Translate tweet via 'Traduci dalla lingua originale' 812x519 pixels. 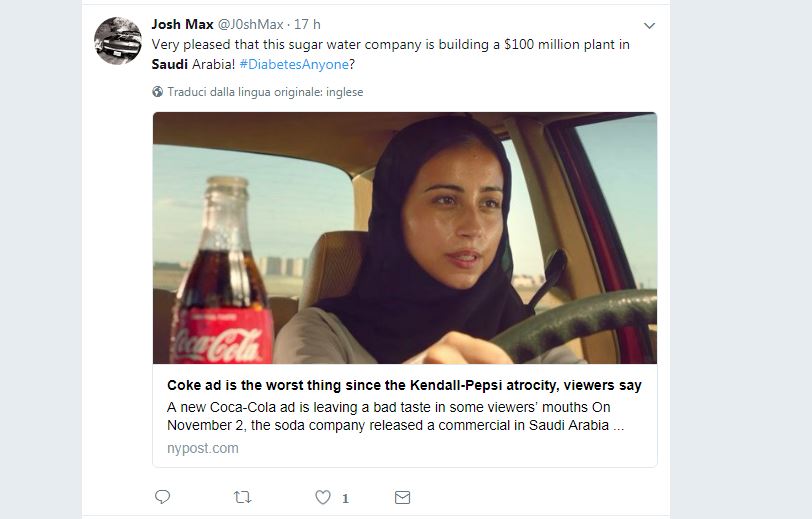tap(265, 92)
